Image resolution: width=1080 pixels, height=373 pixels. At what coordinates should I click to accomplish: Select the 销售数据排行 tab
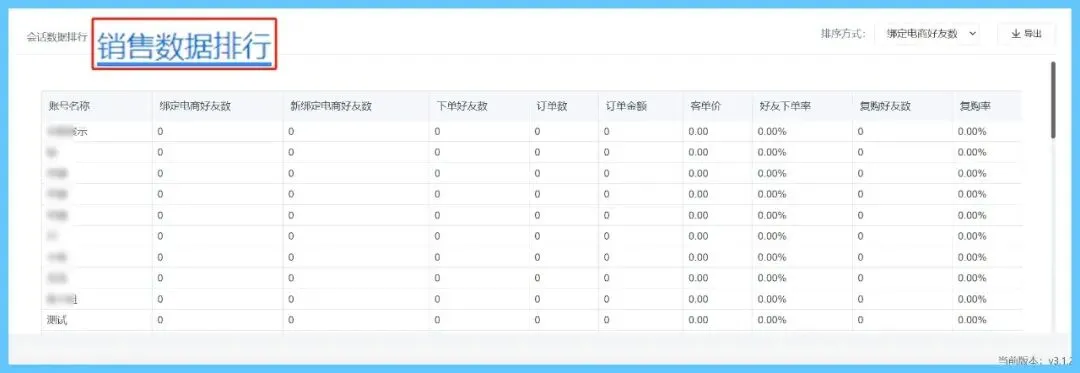pyautogui.click(x=184, y=47)
